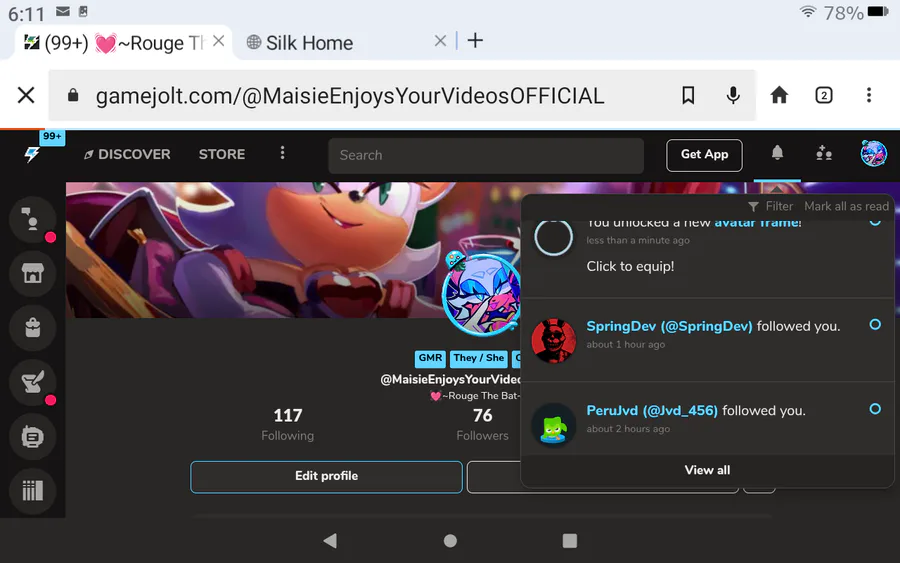Image resolution: width=900 pixels, height=563 pixels.
Task: Click the They / She pronoun tag
Action: click(x=479, y=359)
